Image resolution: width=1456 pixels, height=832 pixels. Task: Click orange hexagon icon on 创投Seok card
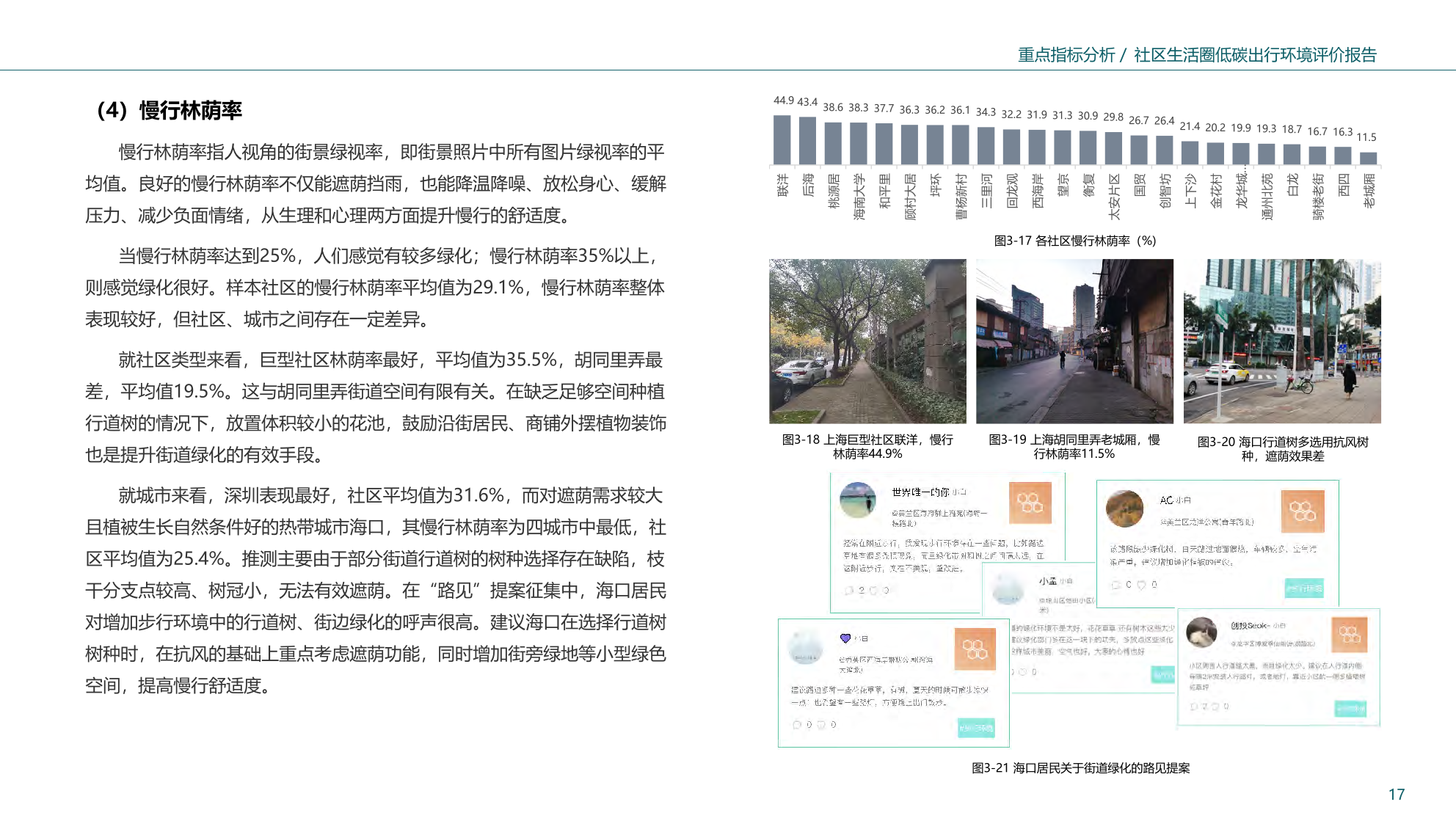coord(1349,635)
